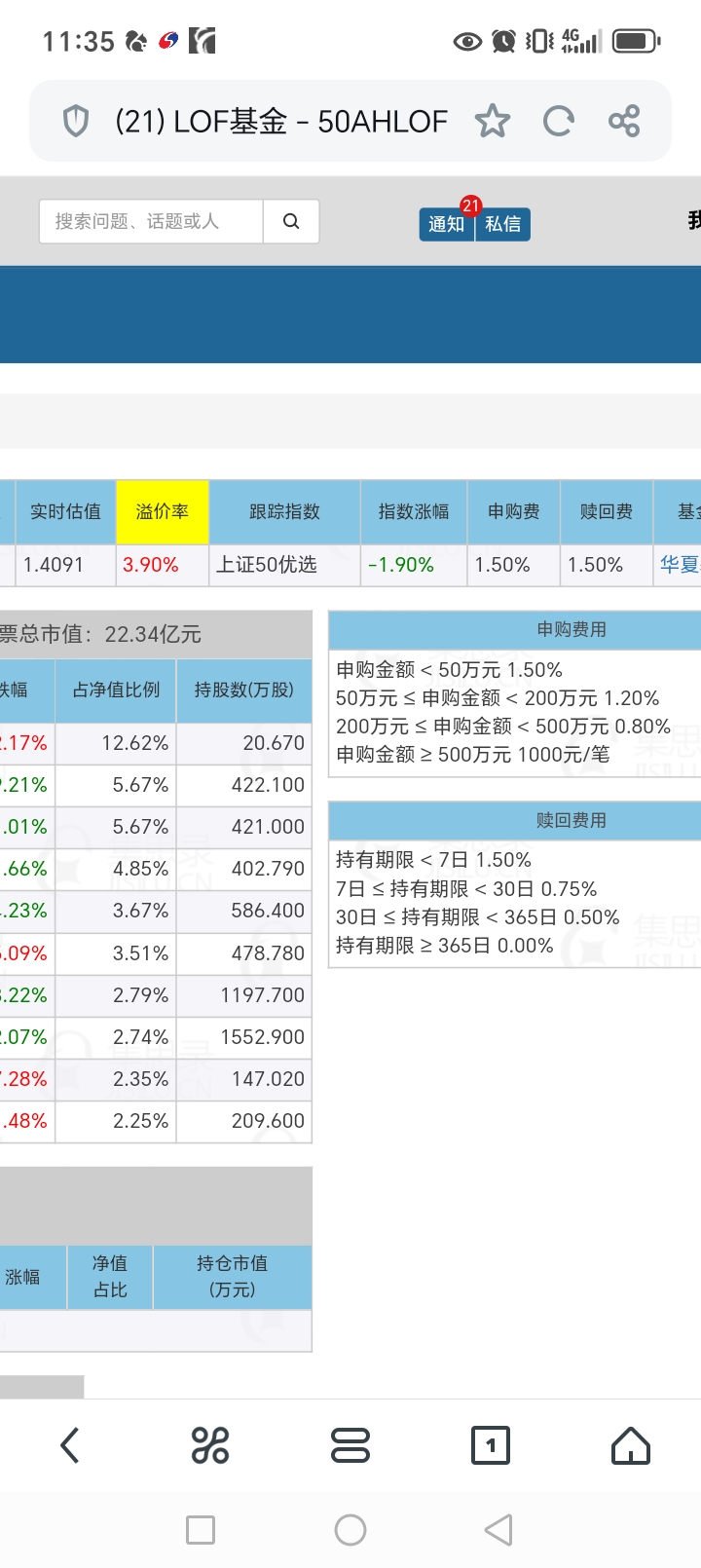Viewport: 701px width, 1568px height.
Task: Bookmark page with the star icon
Action: click(493, 122)
